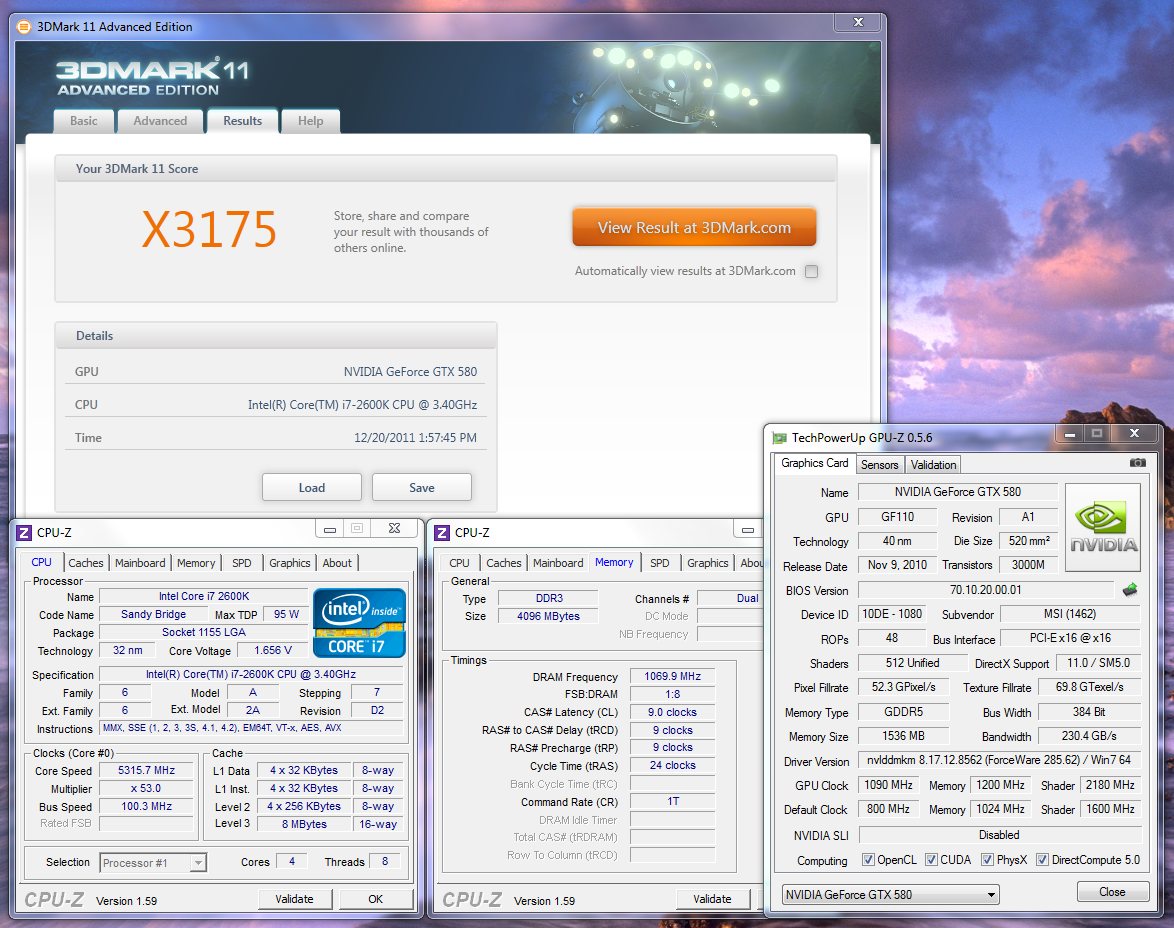
Task: Close the left CPU-Z window
Action: click(x=395, y=529)
